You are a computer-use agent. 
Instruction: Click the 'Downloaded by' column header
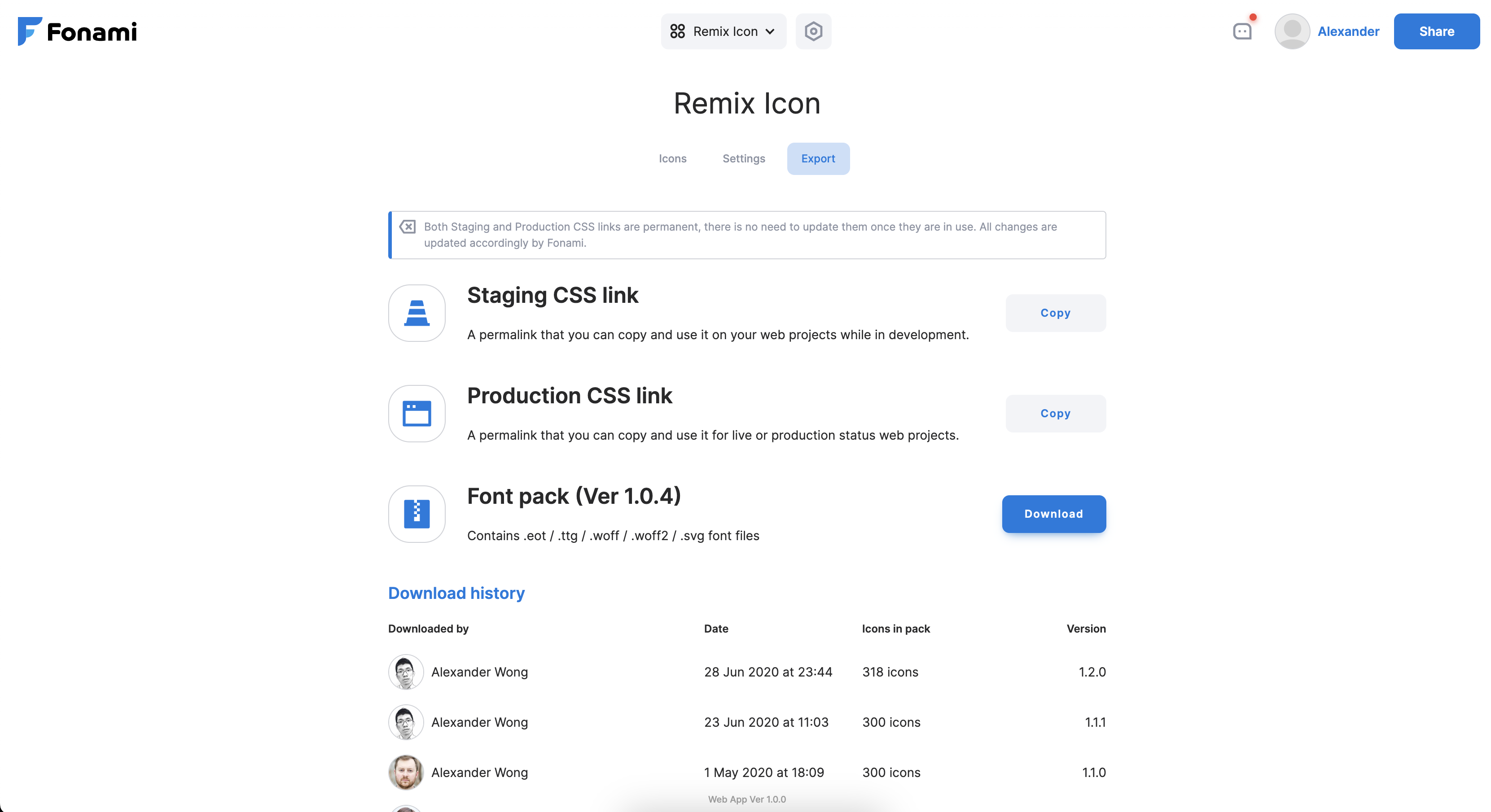tap(428, 629)
